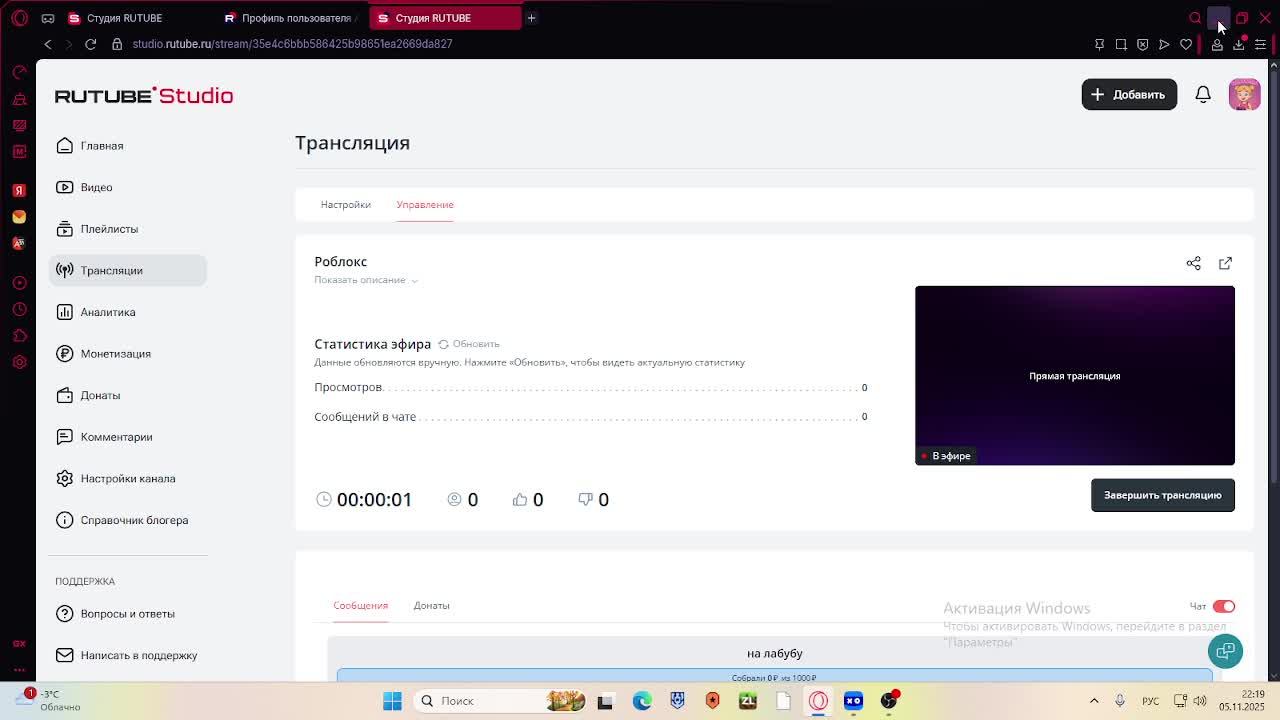Open the ad blocker shield icon
Image resolution: width=1280 pixels, height=720 pixels.
tap(1143, 44)
